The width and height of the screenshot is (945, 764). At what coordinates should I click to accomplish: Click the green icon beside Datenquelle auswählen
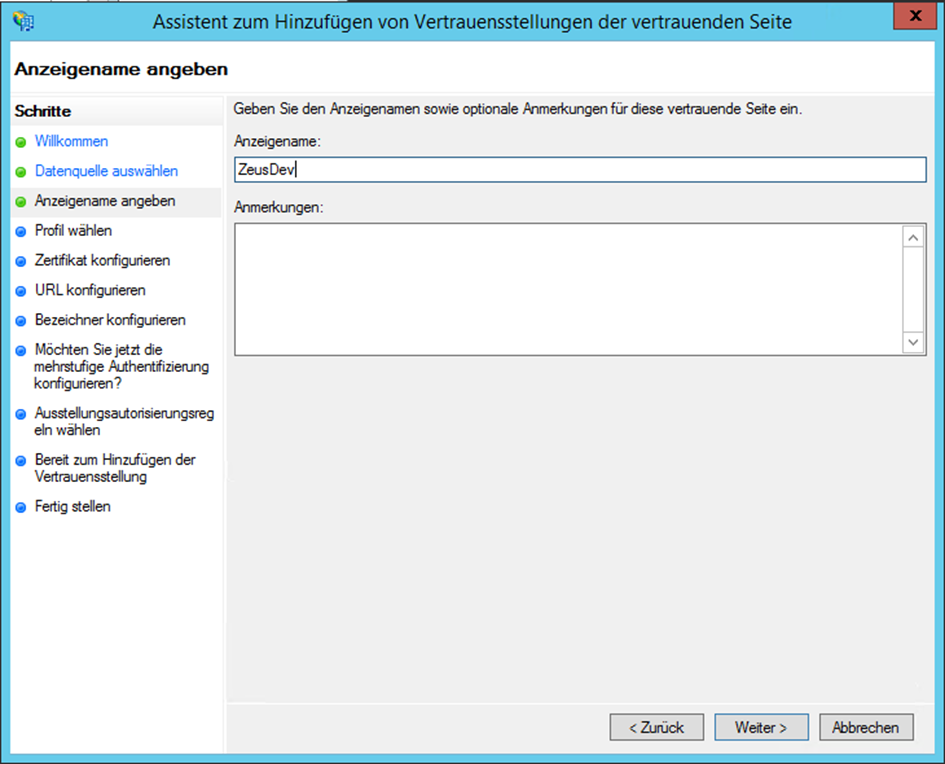pos(22,170)
